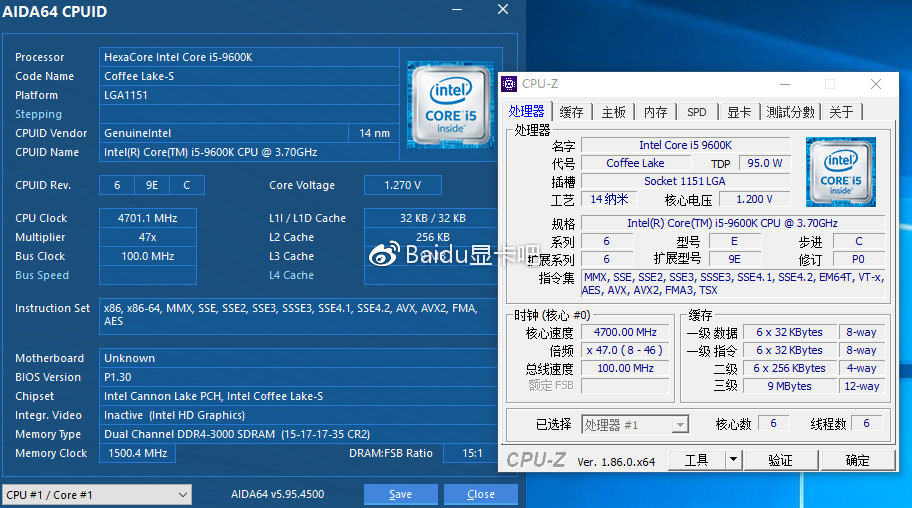Click the AIDA64 Instruction Set list field
Image resolution: width=912 pixels, height=508 pixels.
(x=298, y=315)
